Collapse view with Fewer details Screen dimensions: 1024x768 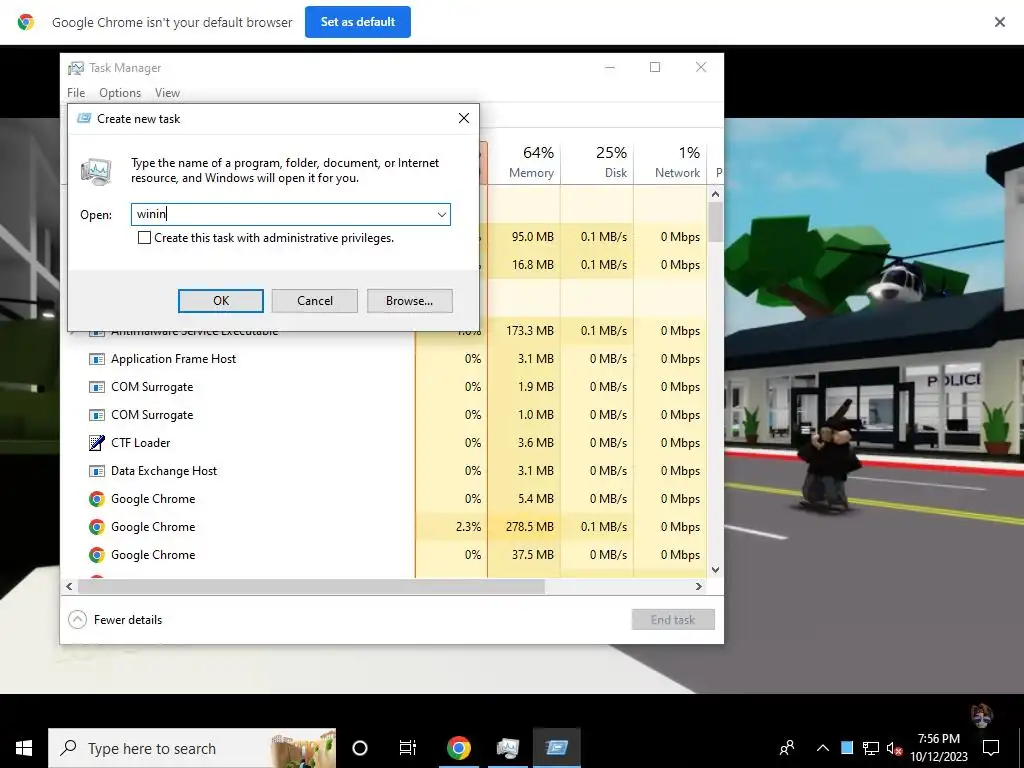[116, 620]
